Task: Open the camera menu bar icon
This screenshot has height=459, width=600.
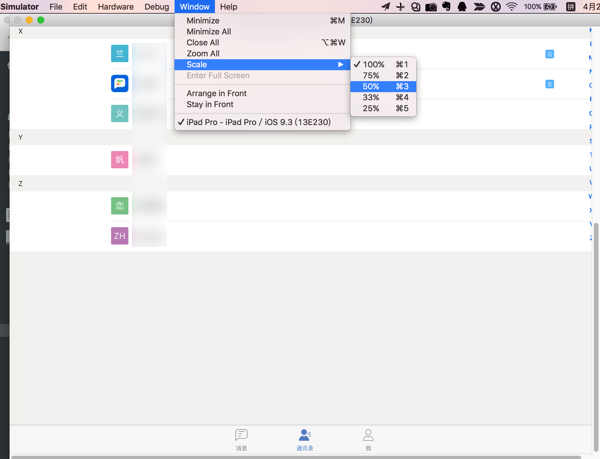Action: [x=431, y=7]
